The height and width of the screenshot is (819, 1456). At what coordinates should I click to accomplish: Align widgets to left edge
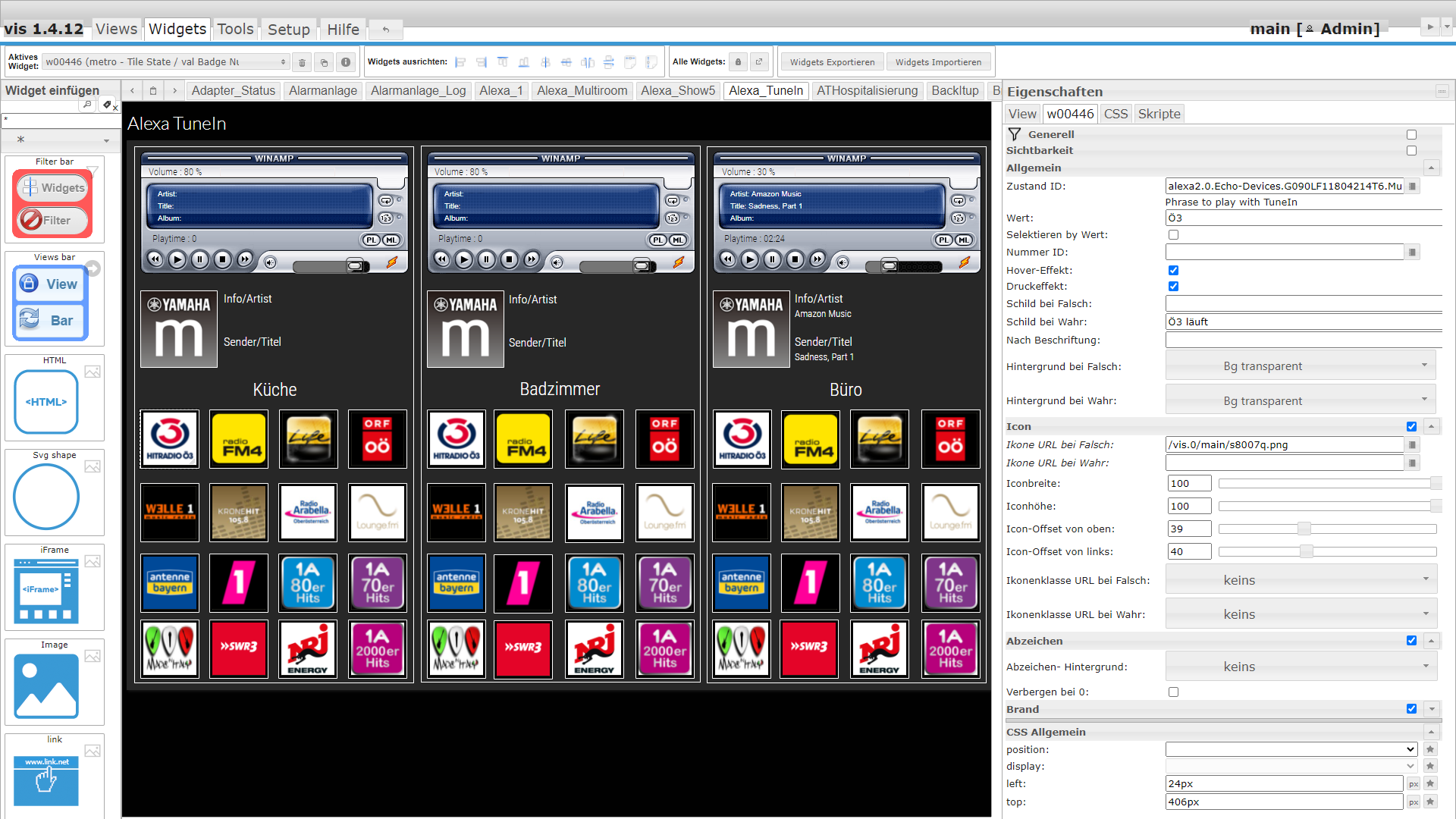click(x=460, y=62)
